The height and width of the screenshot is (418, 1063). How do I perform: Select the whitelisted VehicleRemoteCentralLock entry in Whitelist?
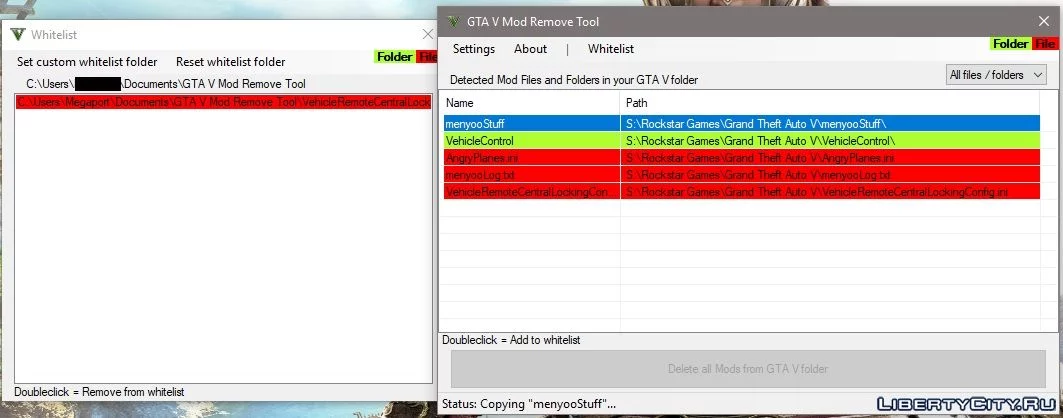[223, 102]
